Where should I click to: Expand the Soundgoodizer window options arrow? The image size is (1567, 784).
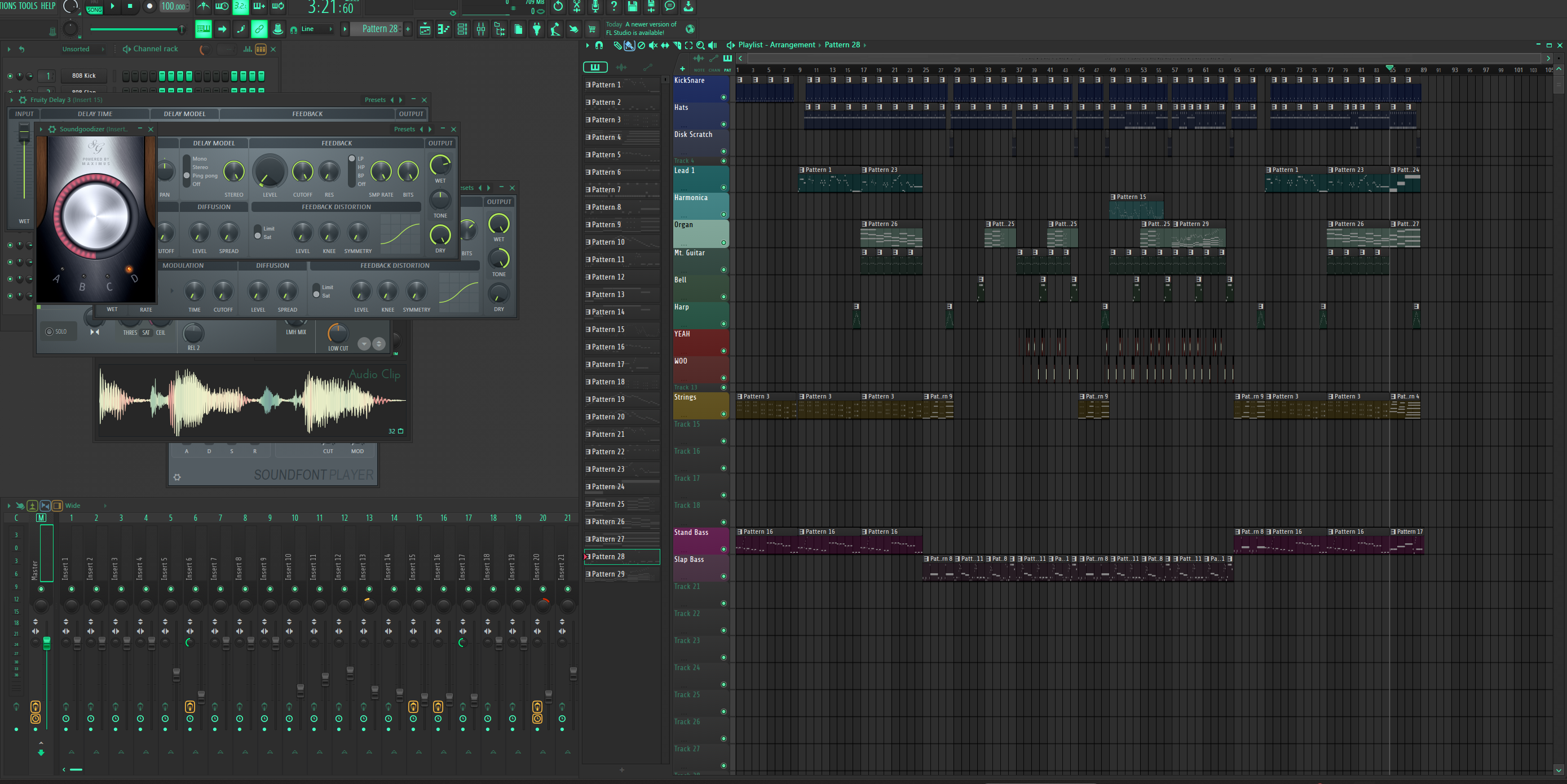tap(41, 129)
